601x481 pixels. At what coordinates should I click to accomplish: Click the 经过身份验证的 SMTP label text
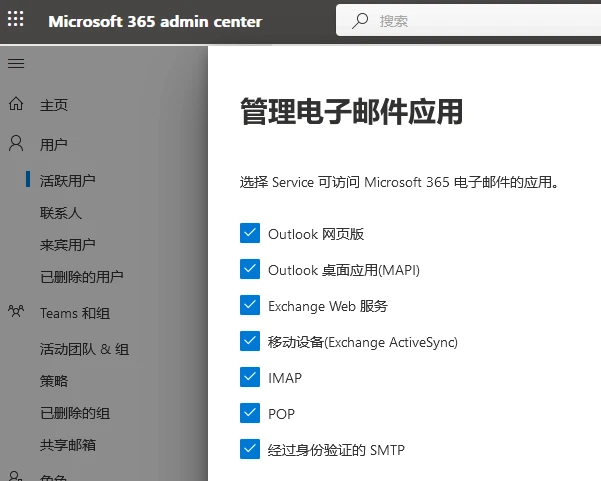point(336,450)
